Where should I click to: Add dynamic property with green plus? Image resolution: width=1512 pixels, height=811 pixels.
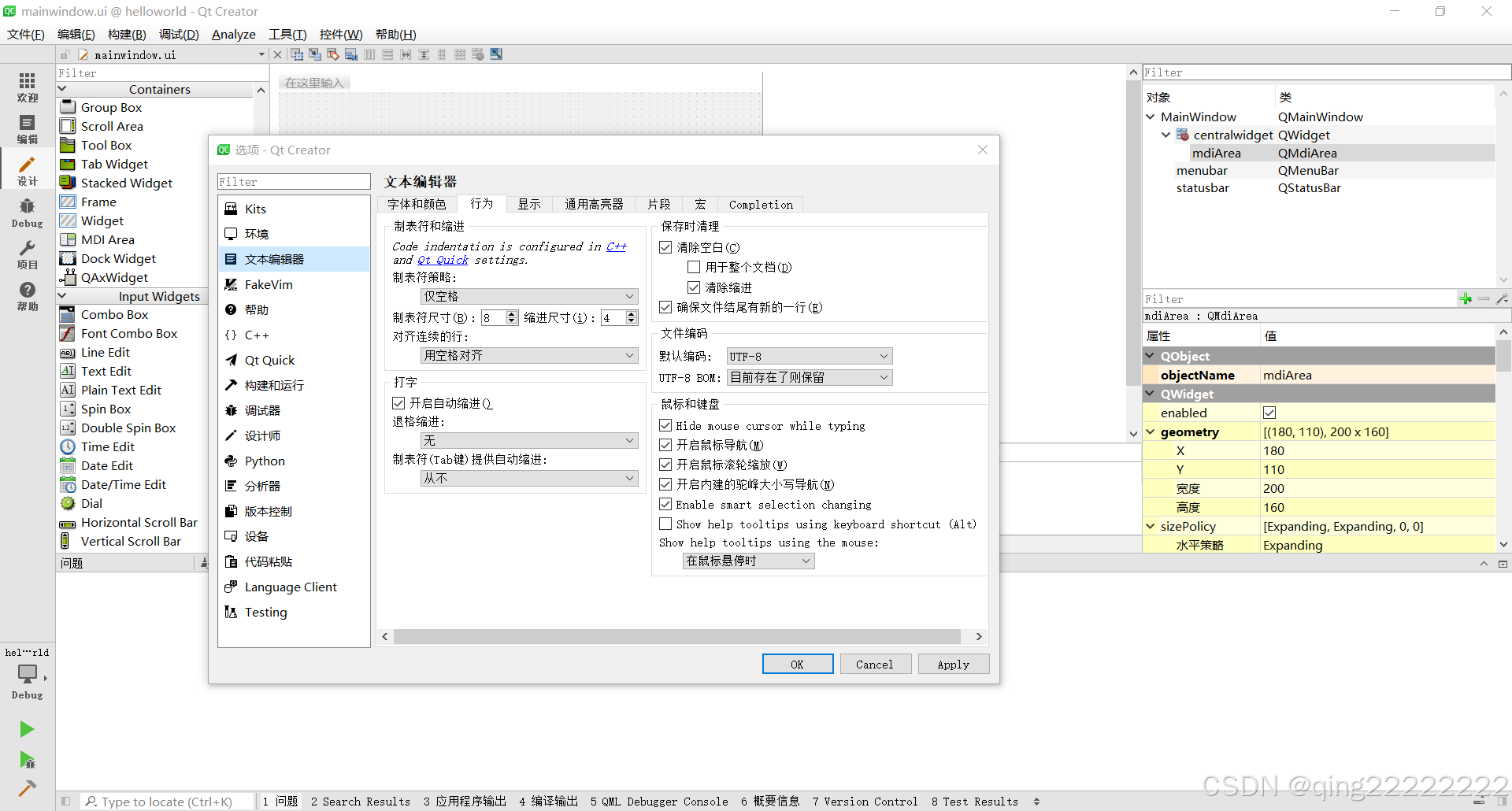[x=1466, y=298]
